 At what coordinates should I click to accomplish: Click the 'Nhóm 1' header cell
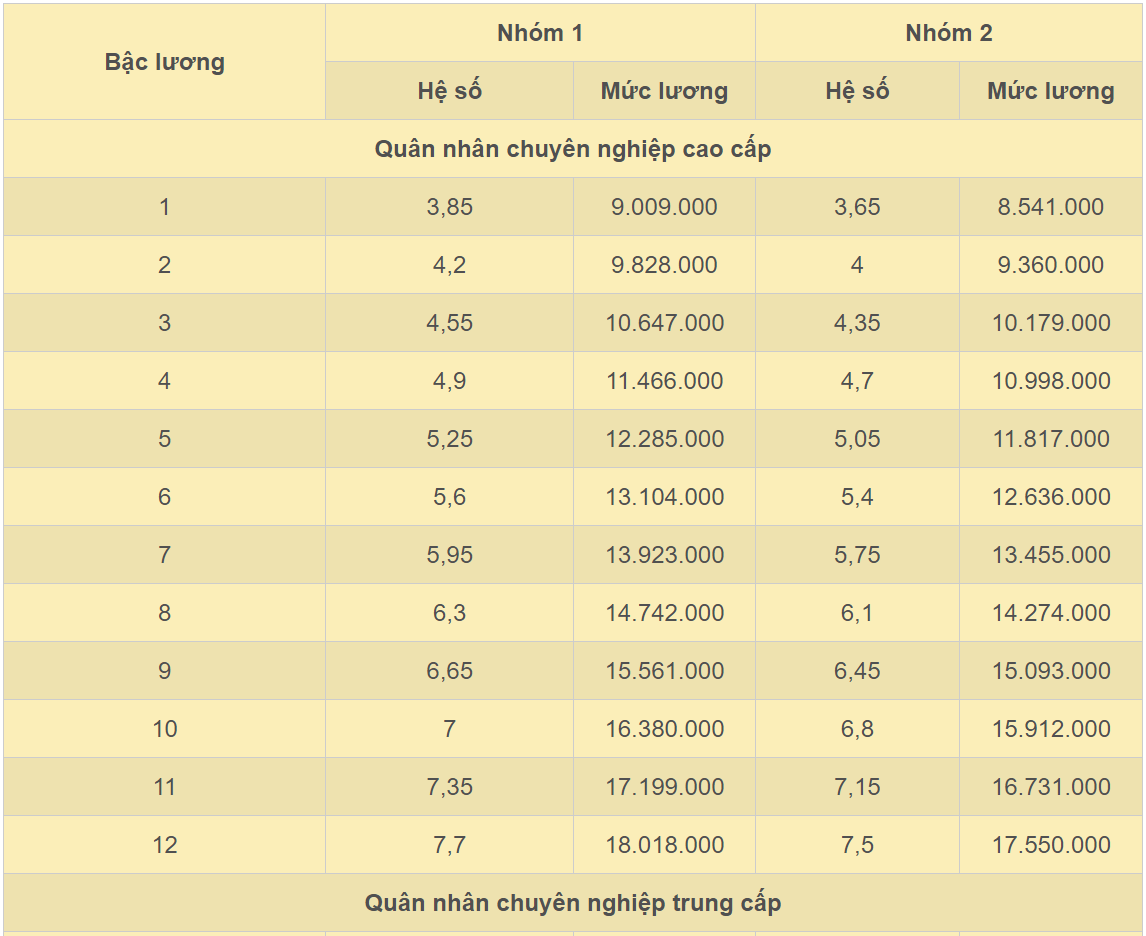pyautogui.click(x=540, y=33)
